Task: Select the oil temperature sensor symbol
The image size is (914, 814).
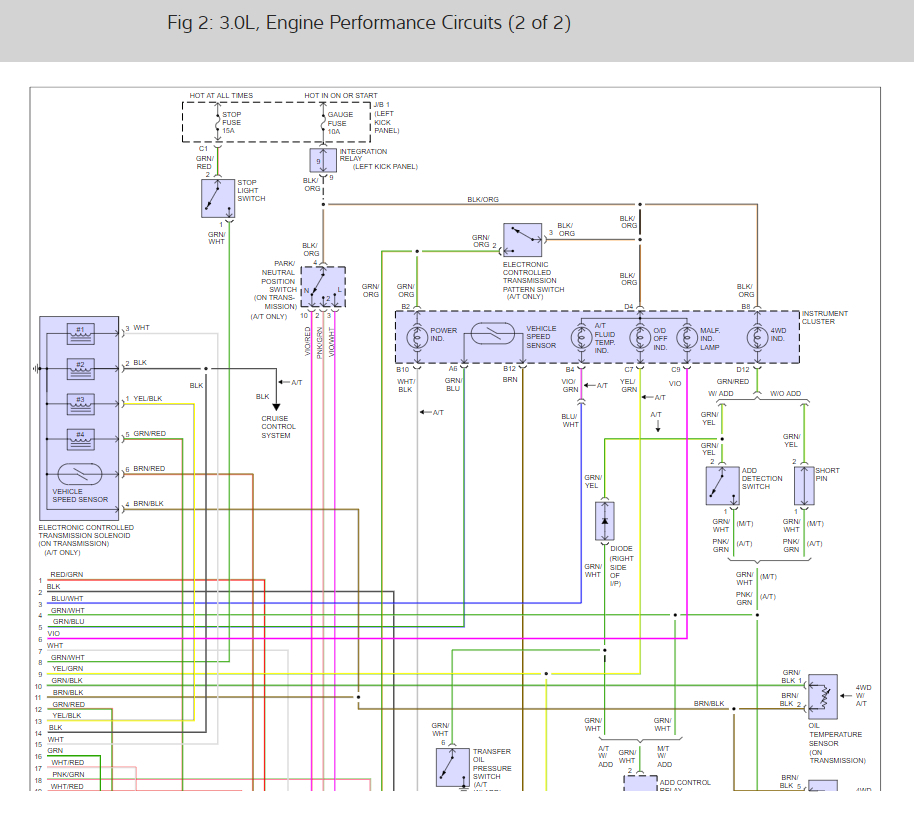Action: pyautogui.click(x=822, y=692)
